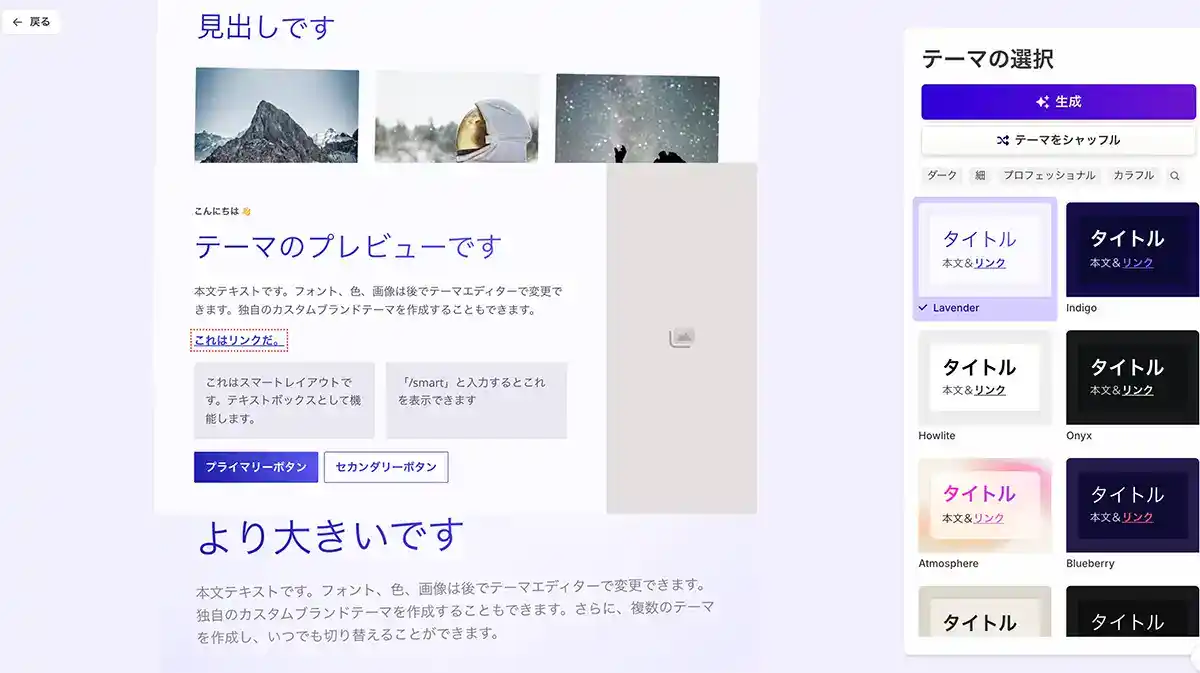
Task: Click the より大きいです heading text
Action: click(331, 537)
